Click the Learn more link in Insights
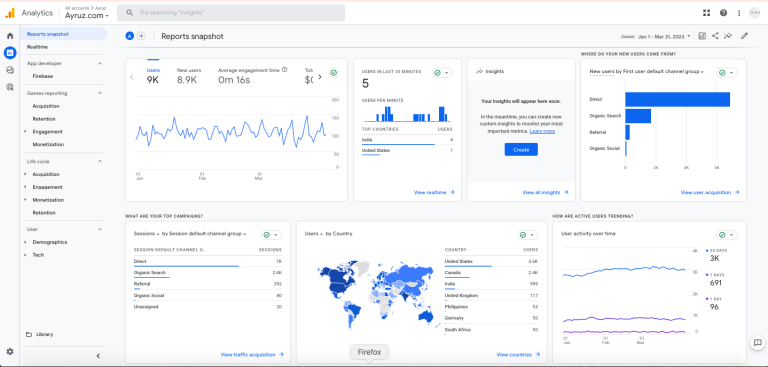This screenshot has height=367, width=768. coord(542,131)
